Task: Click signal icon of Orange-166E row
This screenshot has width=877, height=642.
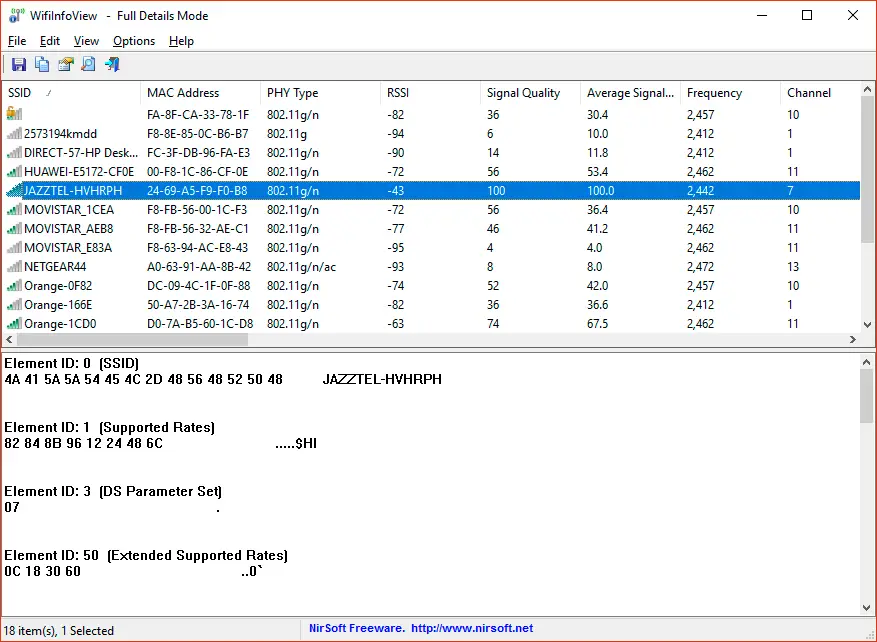Action: (14, 305)
